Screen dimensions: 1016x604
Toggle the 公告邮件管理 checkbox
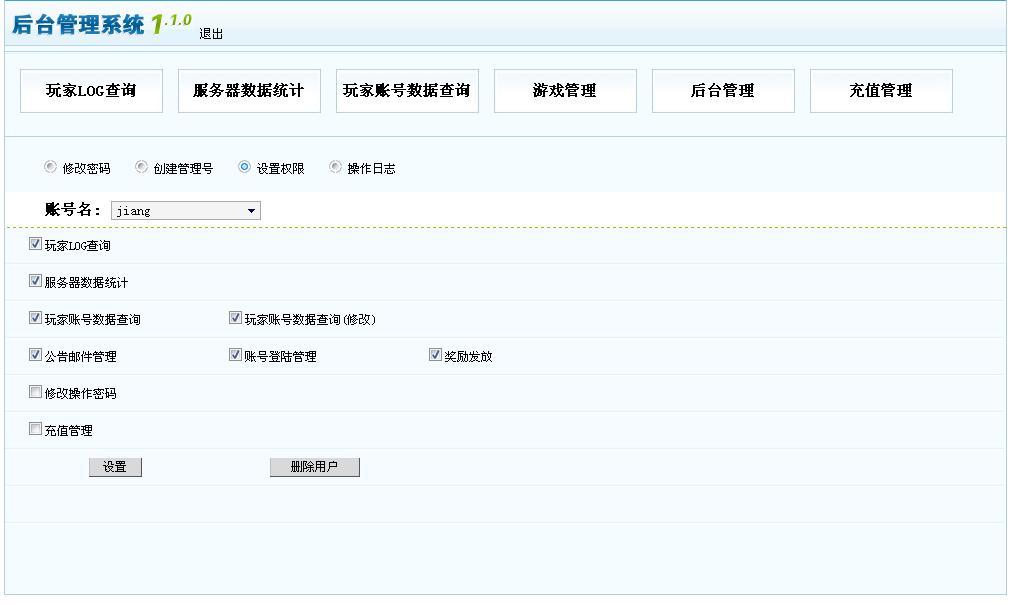(33, 356)
